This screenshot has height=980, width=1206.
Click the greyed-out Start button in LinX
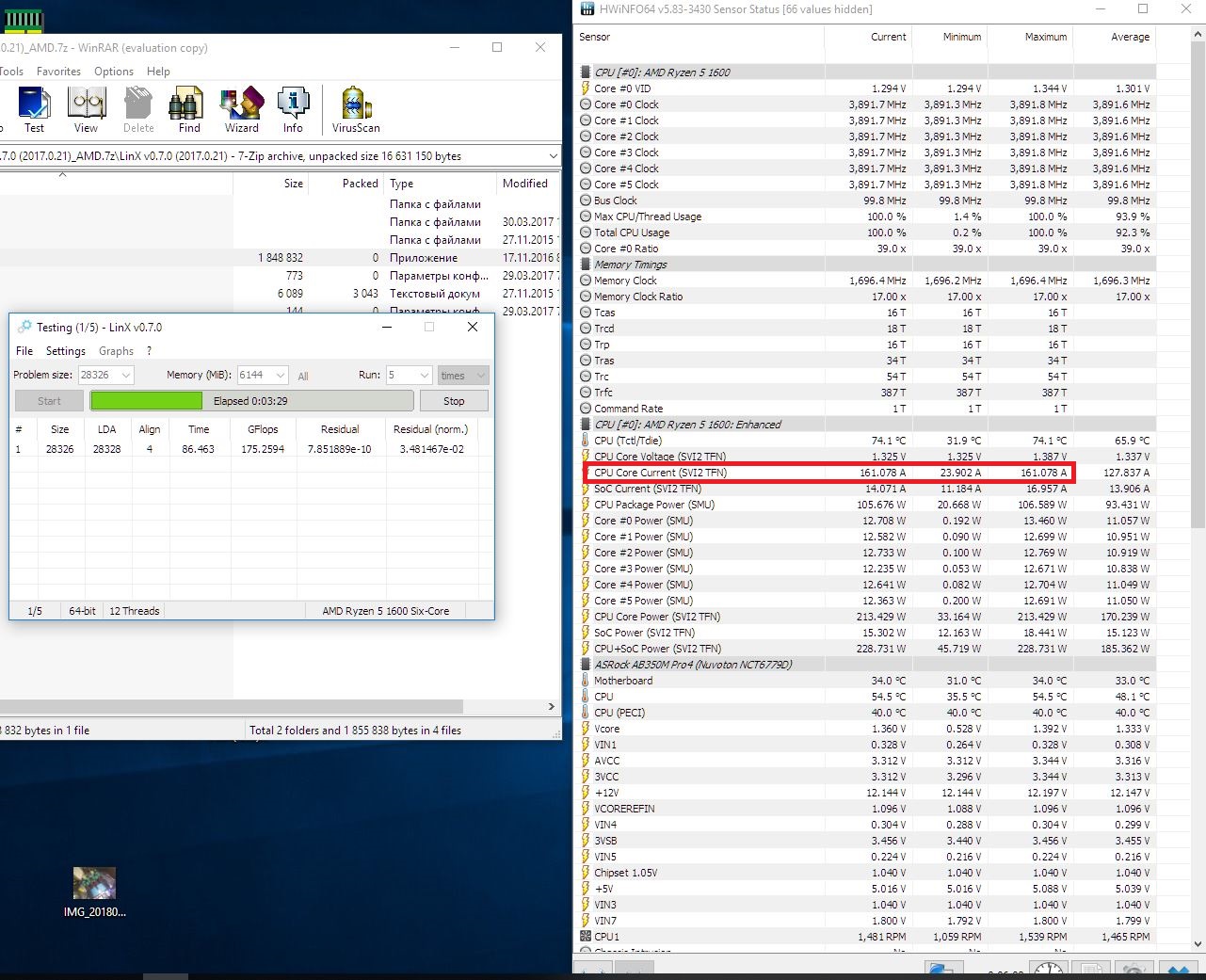tap(49, 401)
